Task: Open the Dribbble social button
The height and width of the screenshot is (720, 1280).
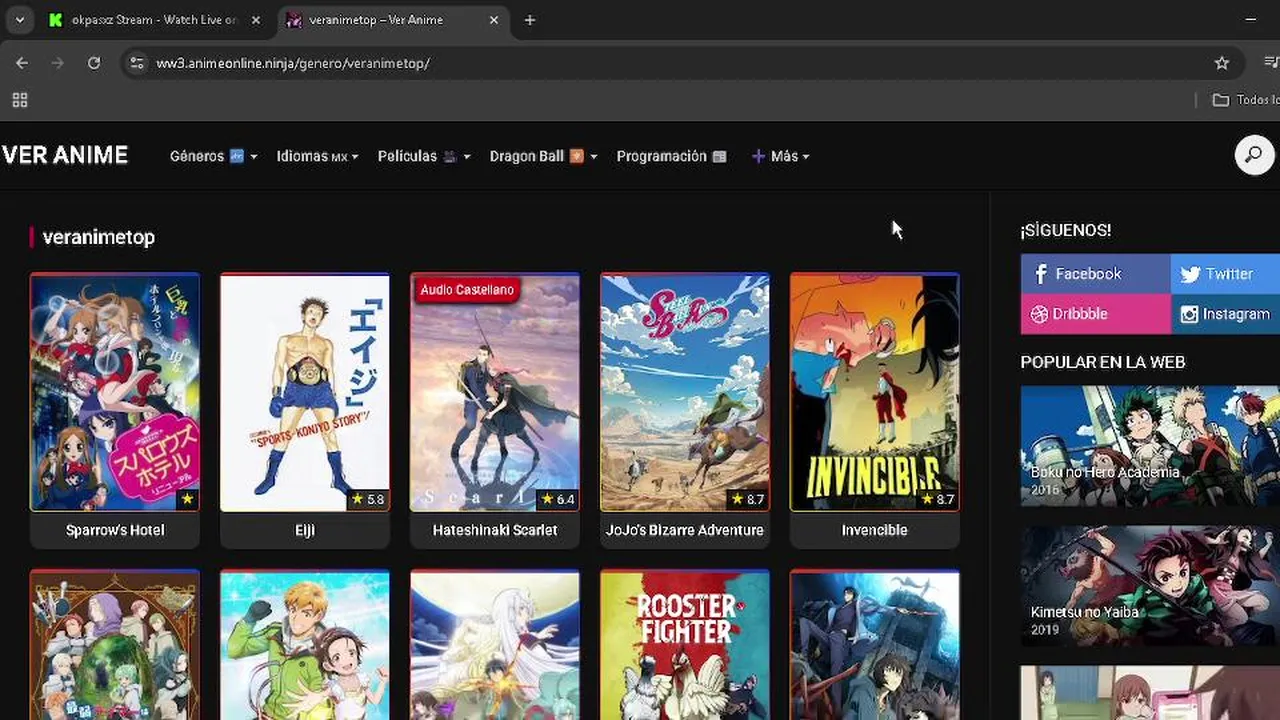Action: tap(1095, 314)
